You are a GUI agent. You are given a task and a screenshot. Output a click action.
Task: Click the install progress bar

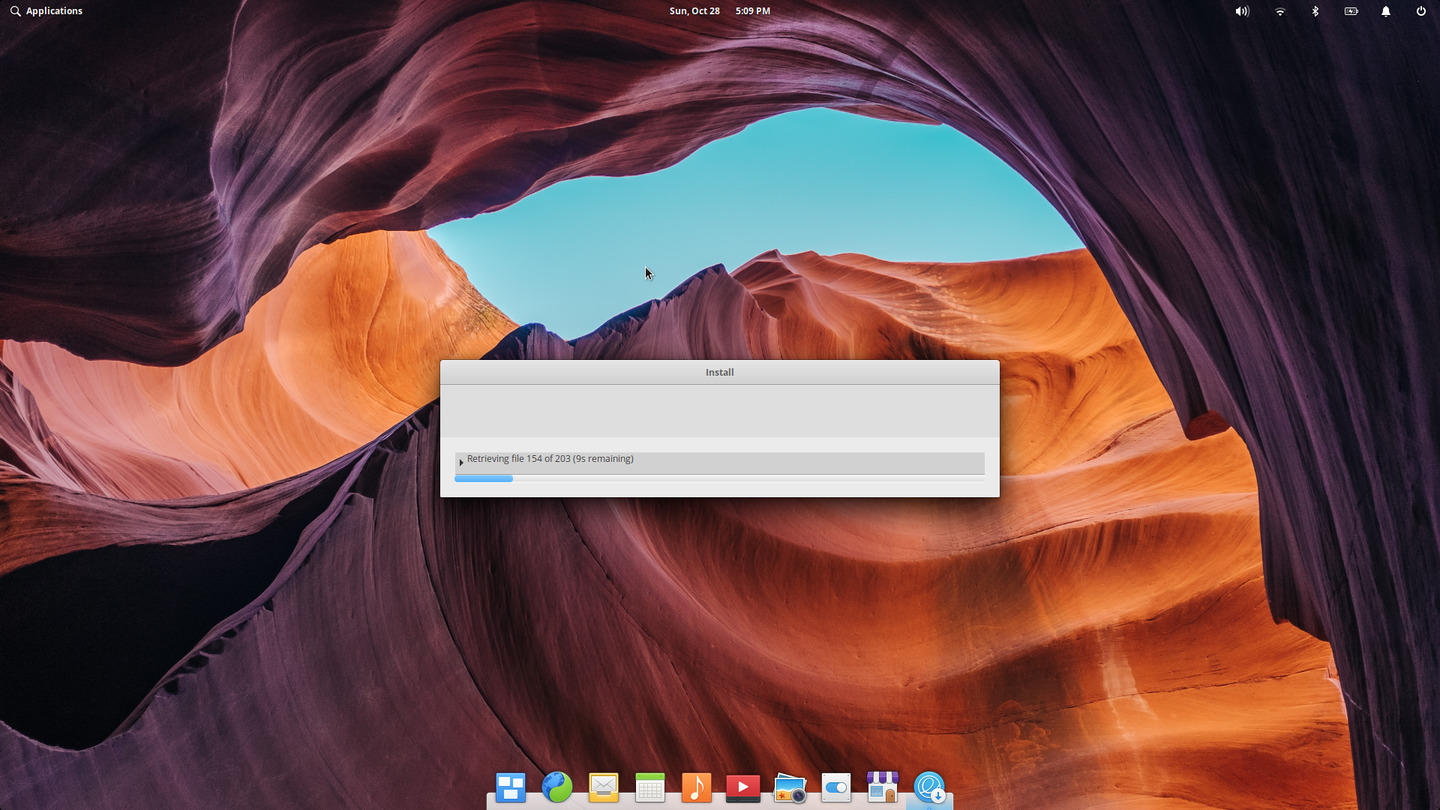(720, 479)
